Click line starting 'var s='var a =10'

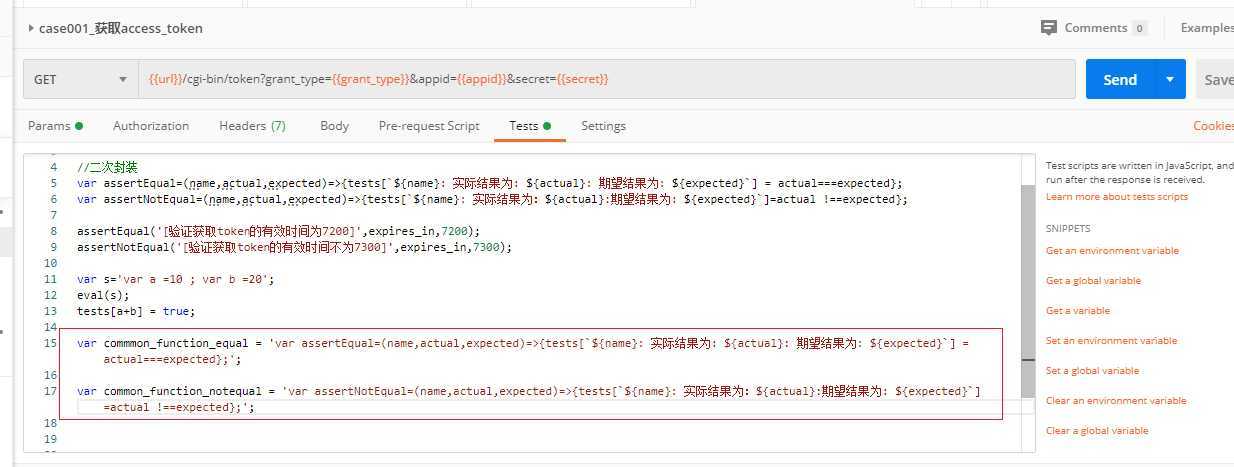(176, 279)
